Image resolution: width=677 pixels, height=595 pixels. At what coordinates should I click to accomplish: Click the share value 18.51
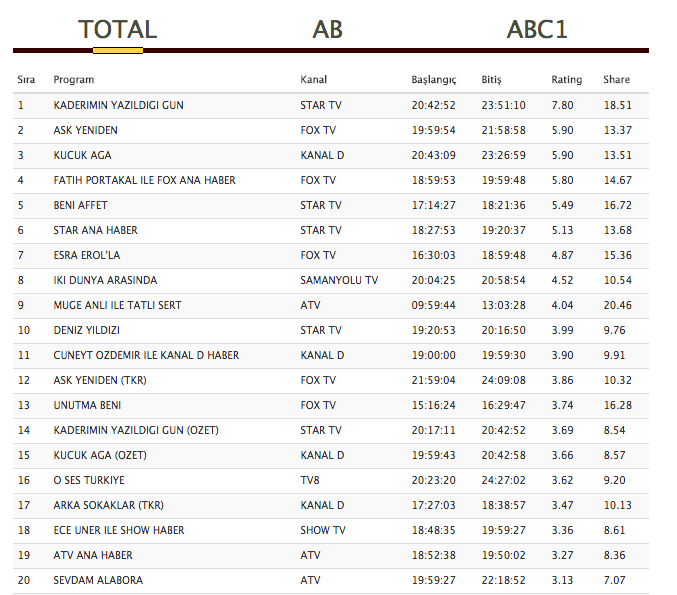[x=617, y=105]
